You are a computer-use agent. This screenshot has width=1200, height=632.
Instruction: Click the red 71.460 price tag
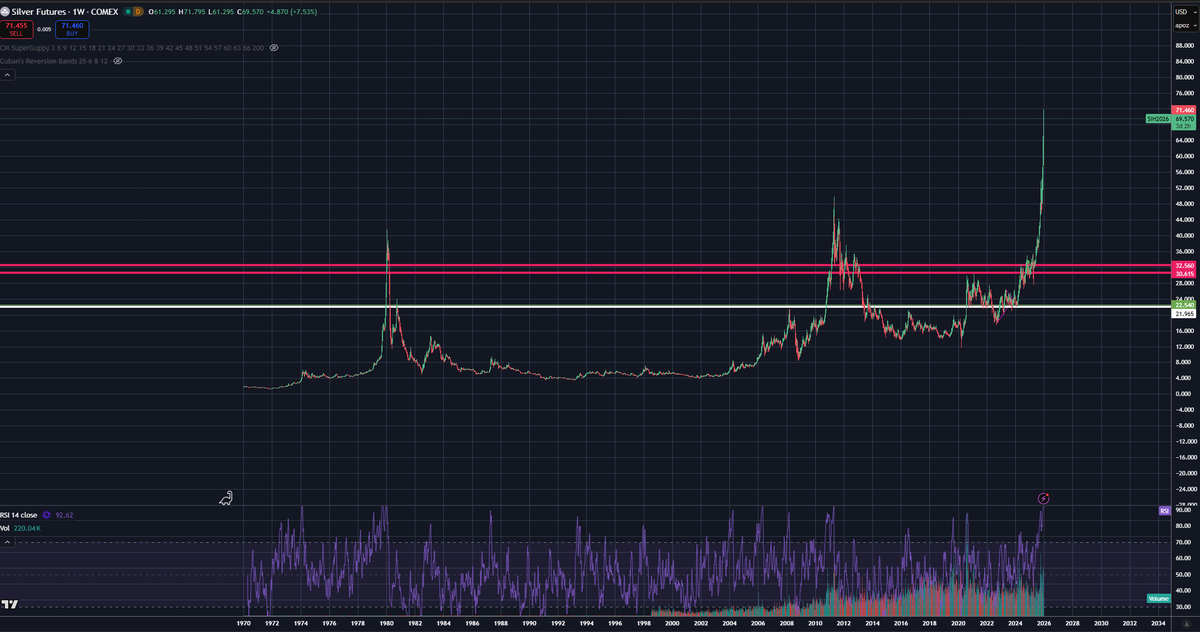(x=1184, y=109)
